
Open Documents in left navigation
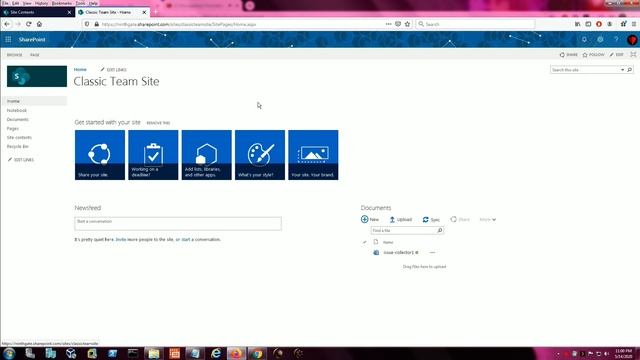[x=18, y=120]
